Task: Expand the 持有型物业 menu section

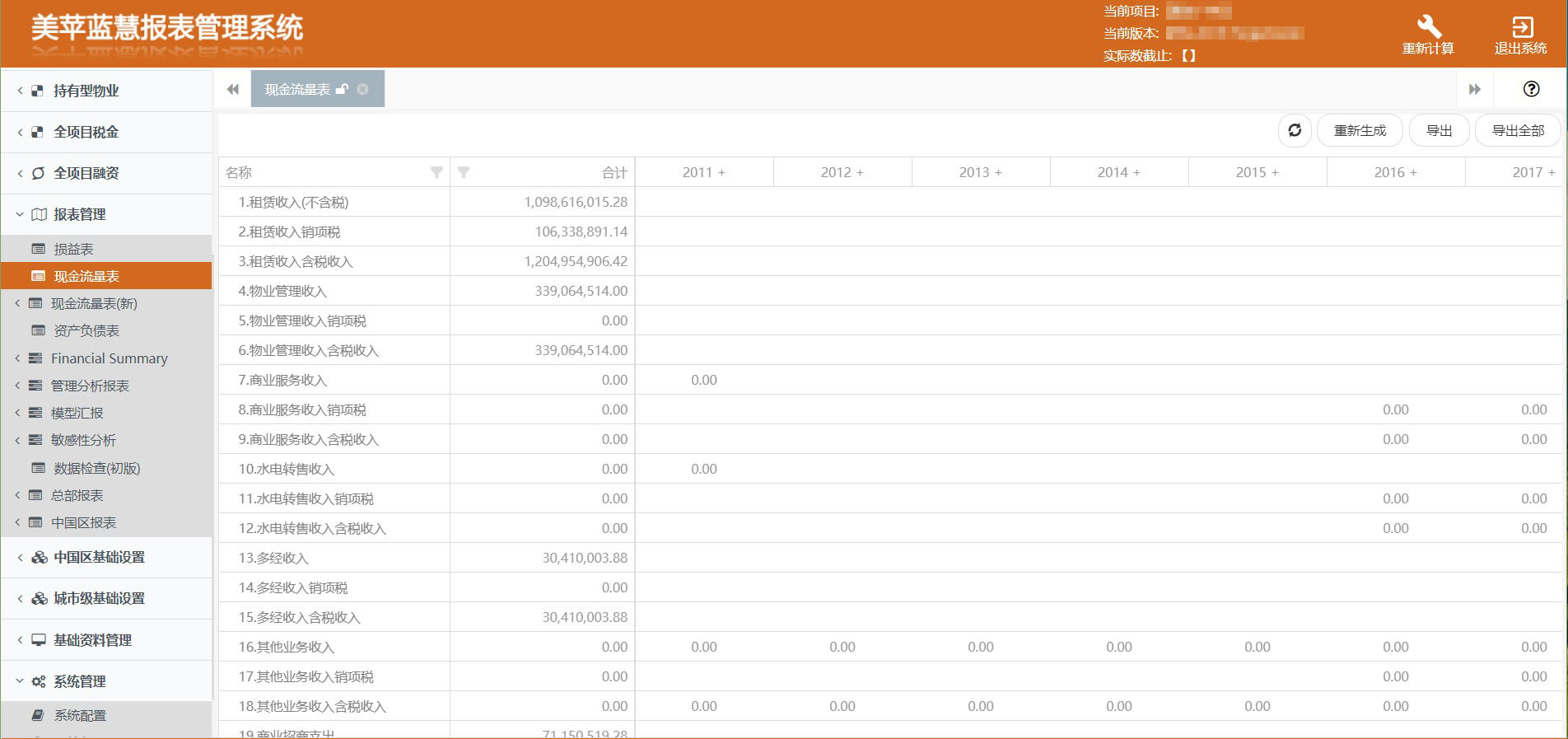Action: click(x=86, y=91)
